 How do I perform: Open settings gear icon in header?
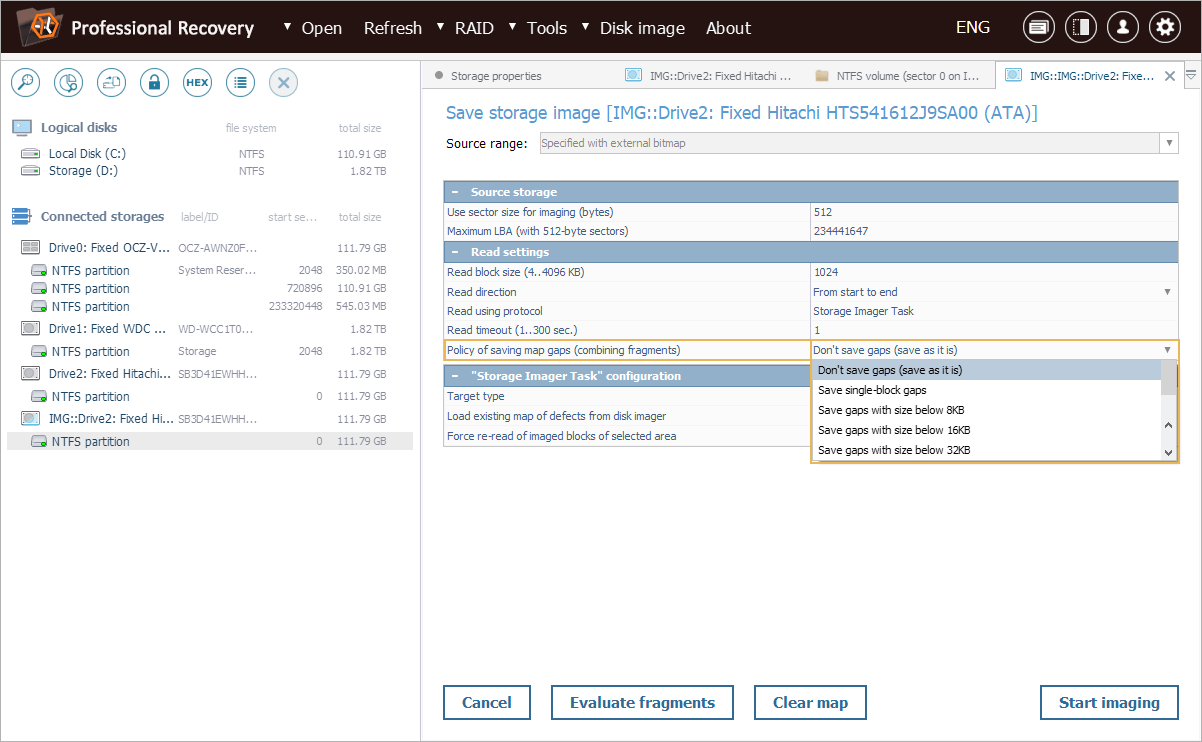point(1165,28)
